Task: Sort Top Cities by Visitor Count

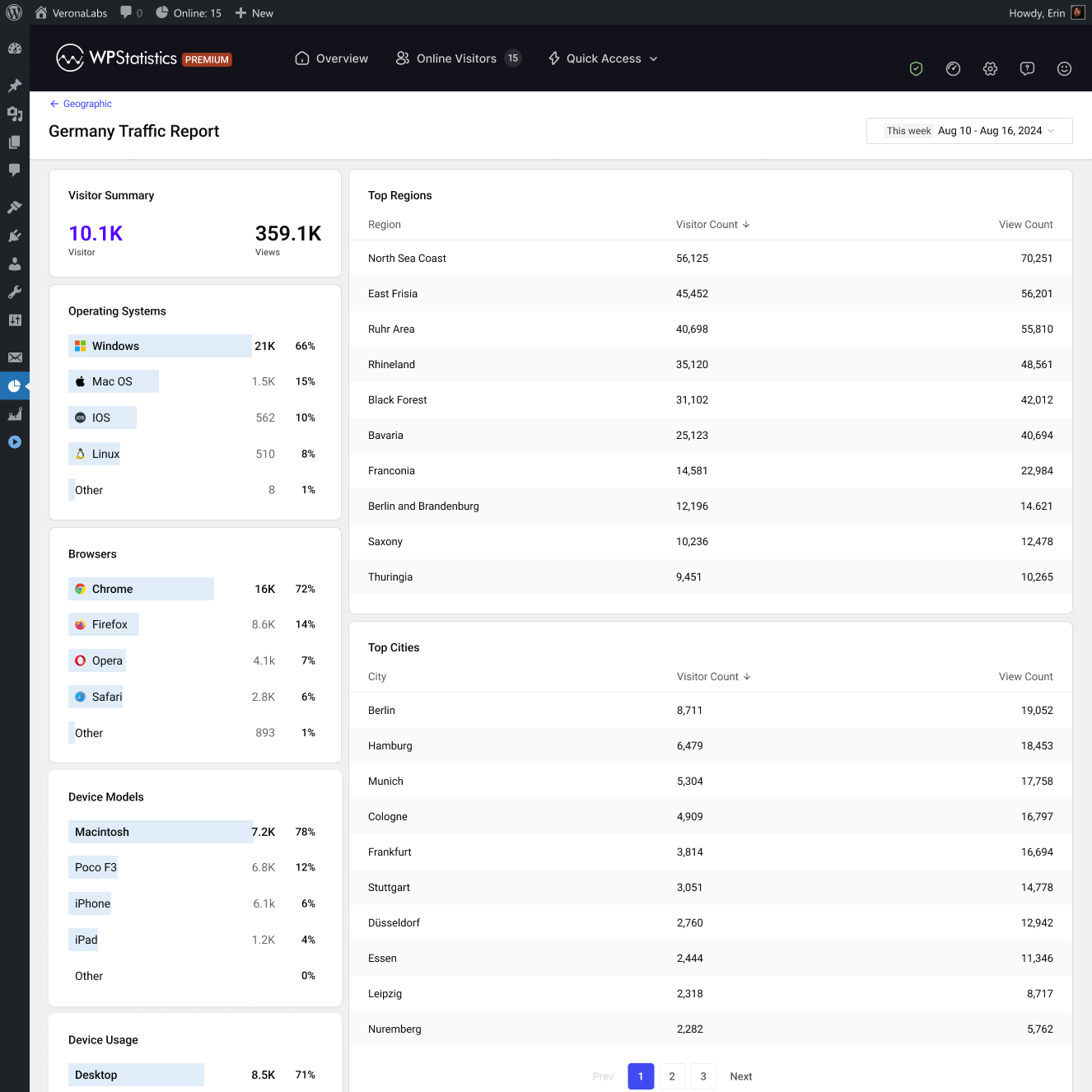Action: pyautogui.click(x=713, y=677)
